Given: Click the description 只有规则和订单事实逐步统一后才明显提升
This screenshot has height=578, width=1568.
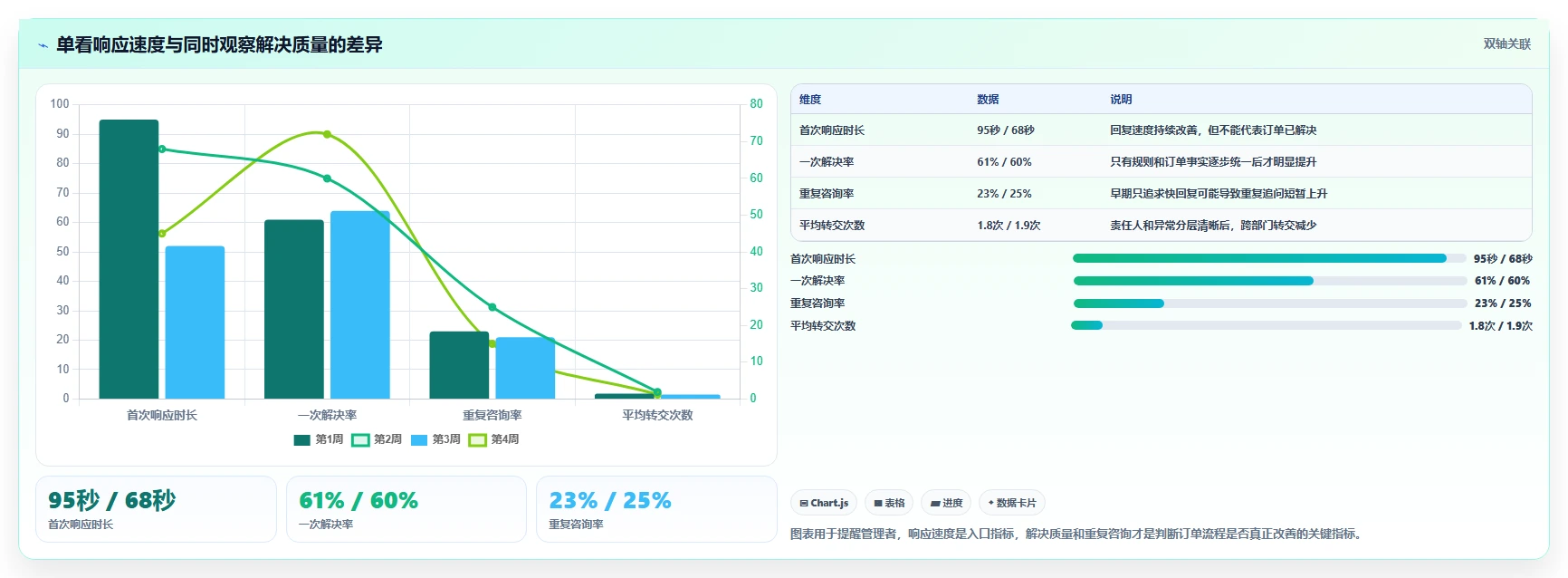Looking at the screenshot, I should (x=1213, y=162).
